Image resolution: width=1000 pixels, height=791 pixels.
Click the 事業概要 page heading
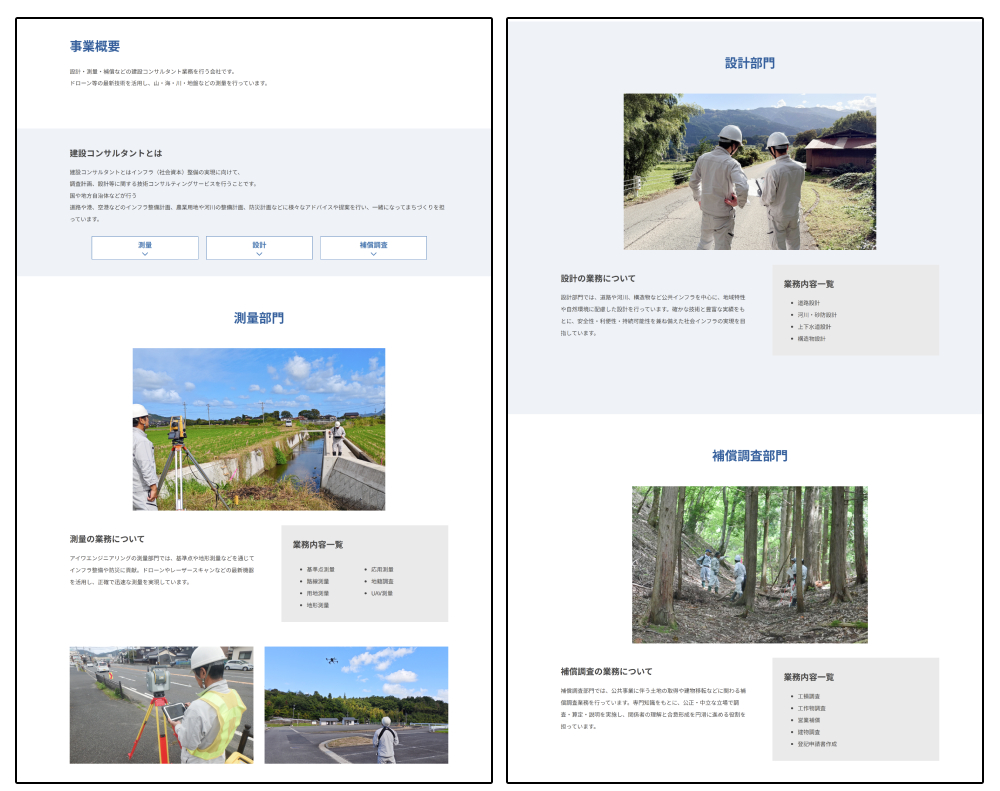click(95, 46)
